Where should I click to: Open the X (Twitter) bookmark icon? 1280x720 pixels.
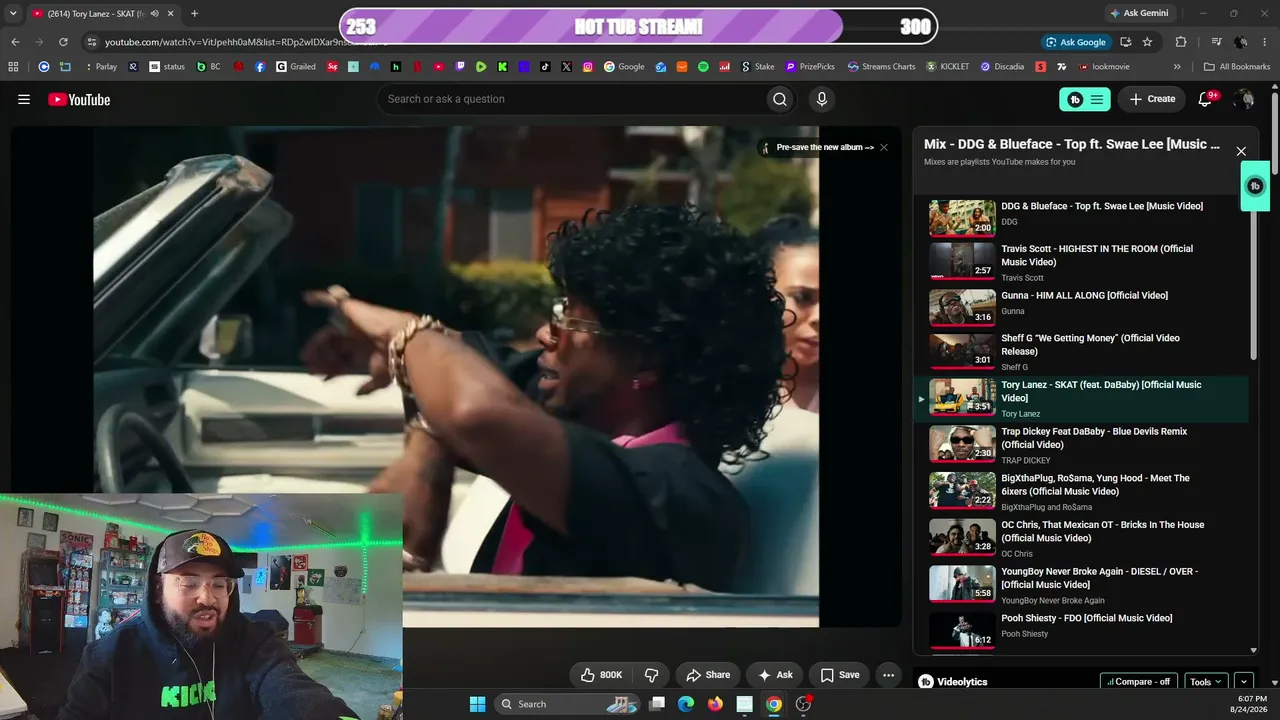pos(566,67)
